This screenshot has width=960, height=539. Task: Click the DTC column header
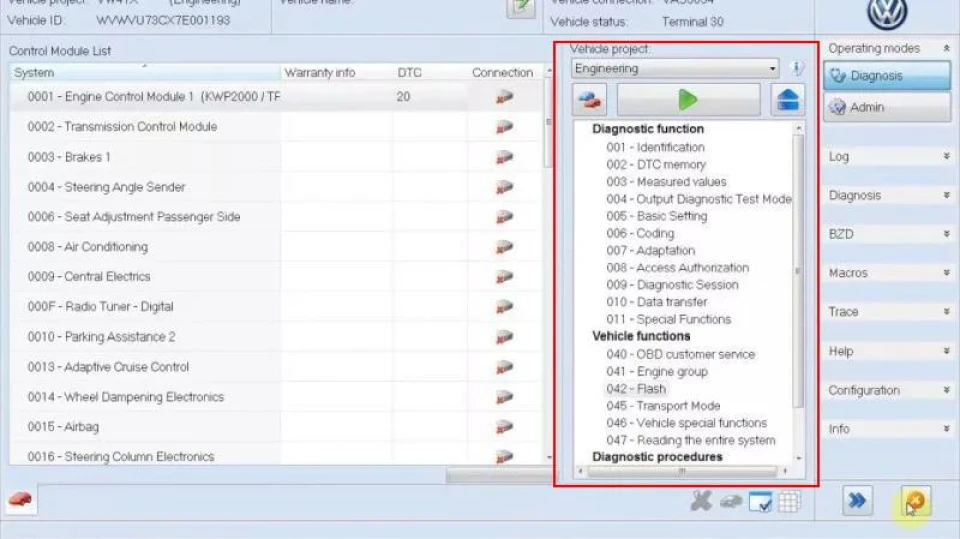[x=410, y=72]
